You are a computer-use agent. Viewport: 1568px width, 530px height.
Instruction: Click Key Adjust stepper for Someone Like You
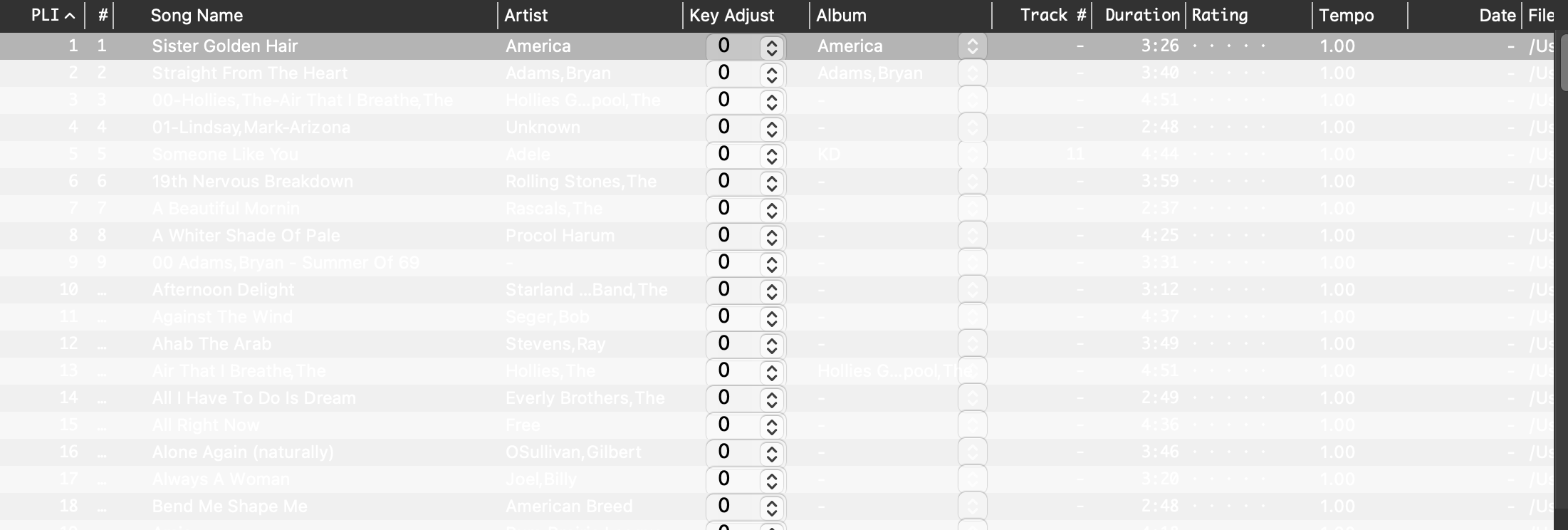(x=771, y=156)
